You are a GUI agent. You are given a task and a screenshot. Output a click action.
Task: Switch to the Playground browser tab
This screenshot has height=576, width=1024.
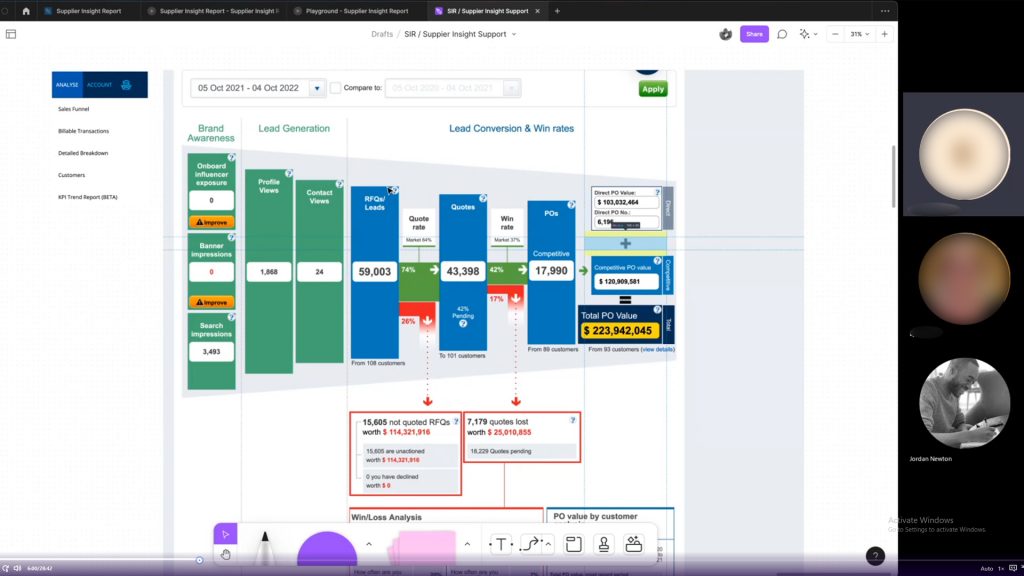point(350,11)
